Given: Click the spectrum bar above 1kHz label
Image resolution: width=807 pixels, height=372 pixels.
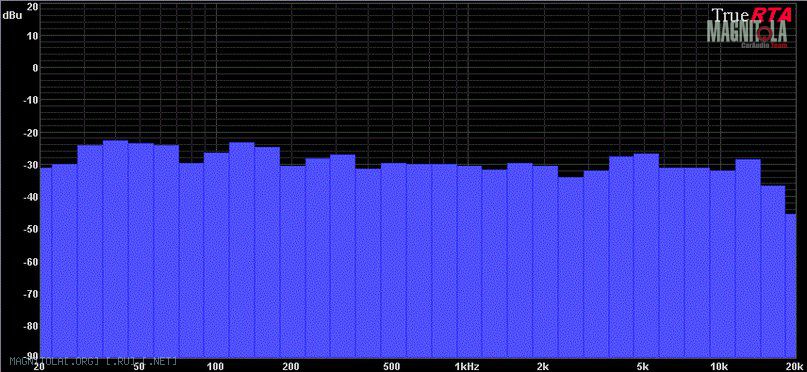Looking at the screenshot, I should (x=469, y=261).
